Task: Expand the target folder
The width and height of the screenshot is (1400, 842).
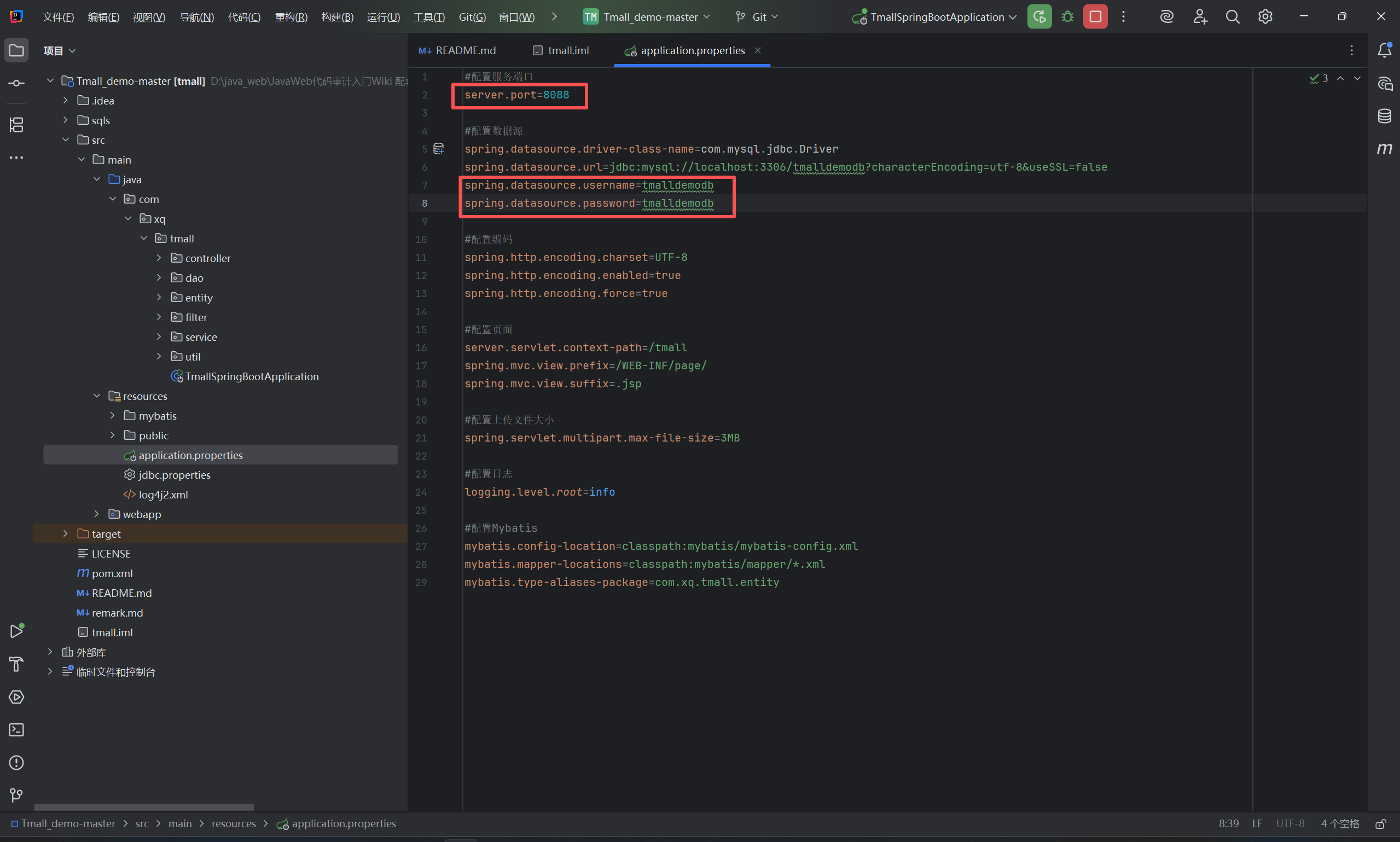Action: (x=66, y=534)
